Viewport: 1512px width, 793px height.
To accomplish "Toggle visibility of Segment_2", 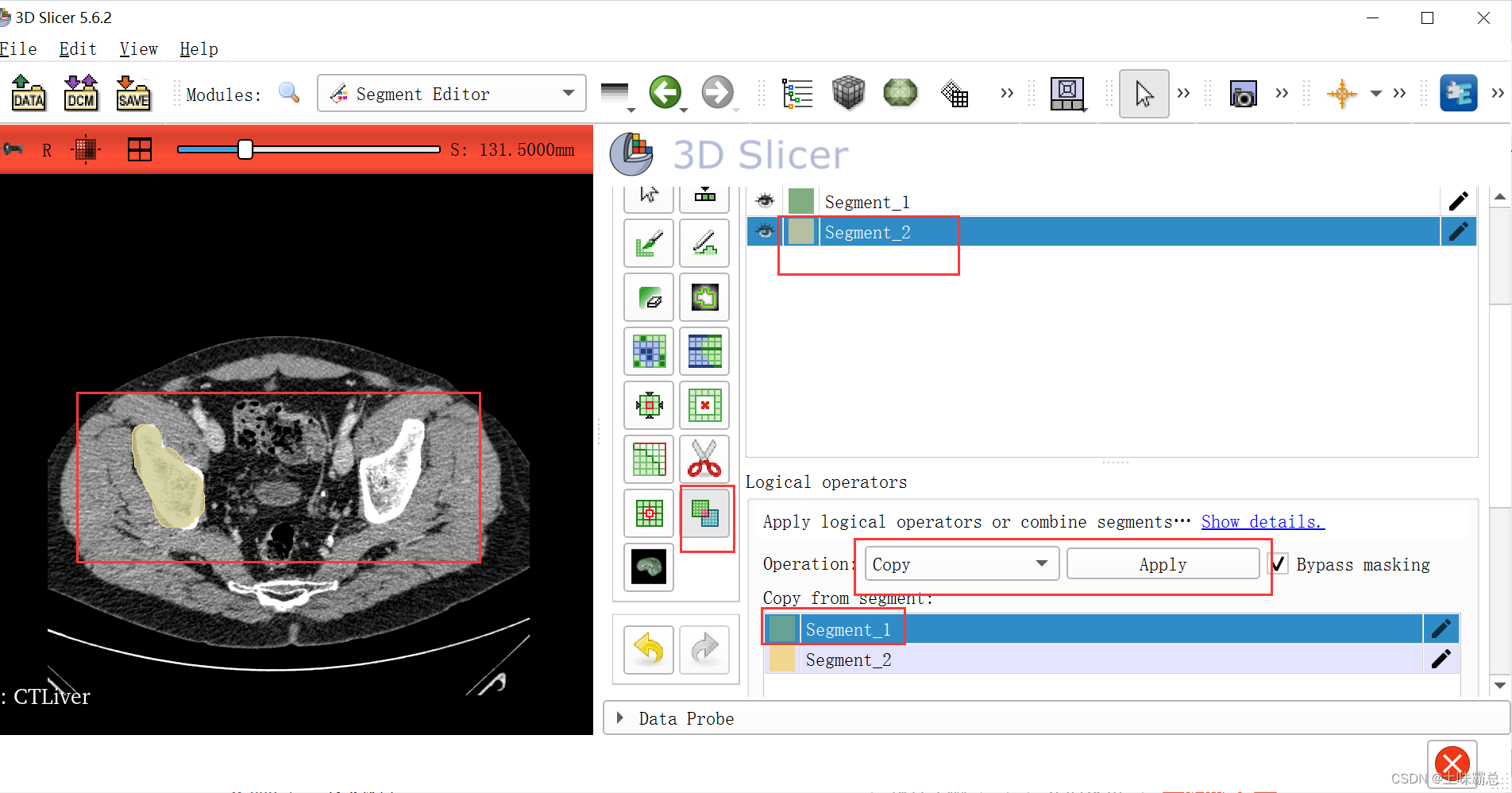I will (764, 231).
